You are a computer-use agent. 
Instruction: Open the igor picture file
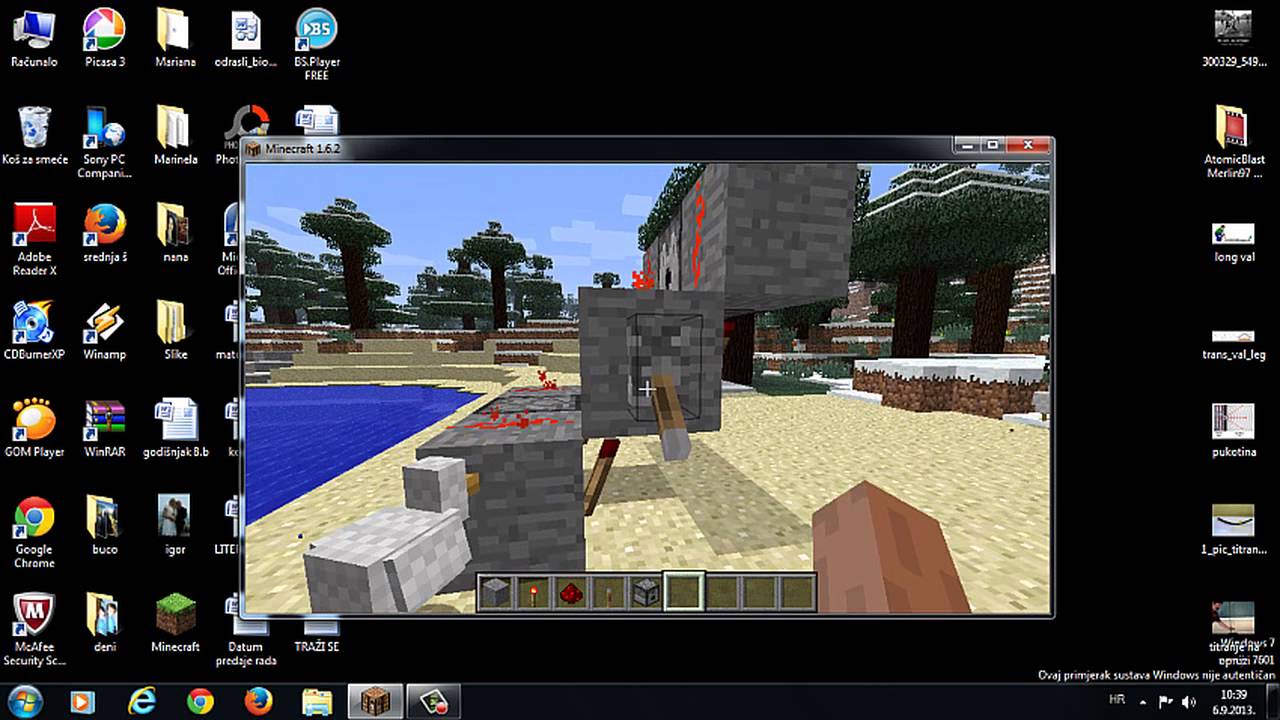pyautogui.click(x=175, y=525)
